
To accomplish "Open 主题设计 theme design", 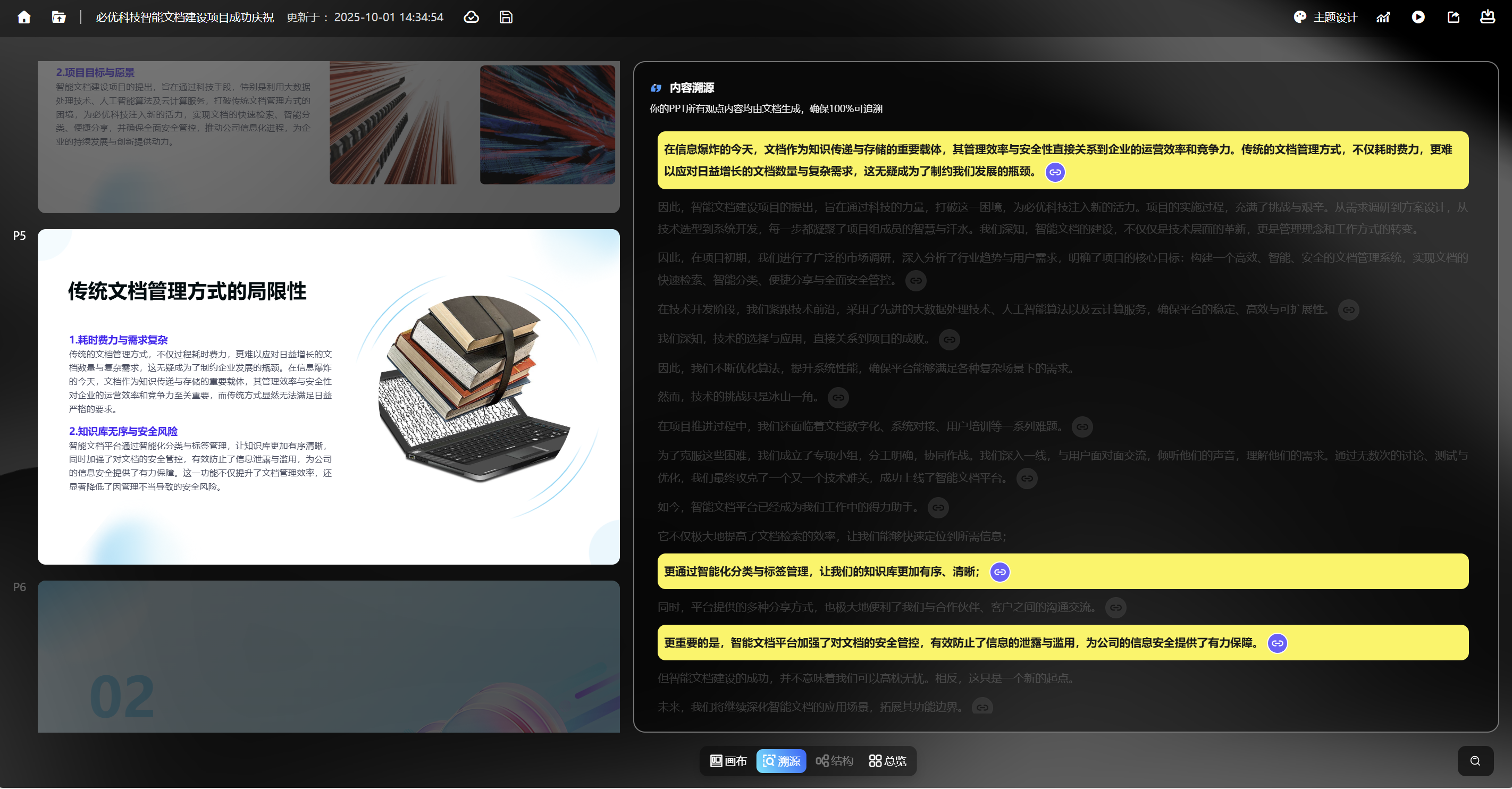I will tap(1325, 17).
